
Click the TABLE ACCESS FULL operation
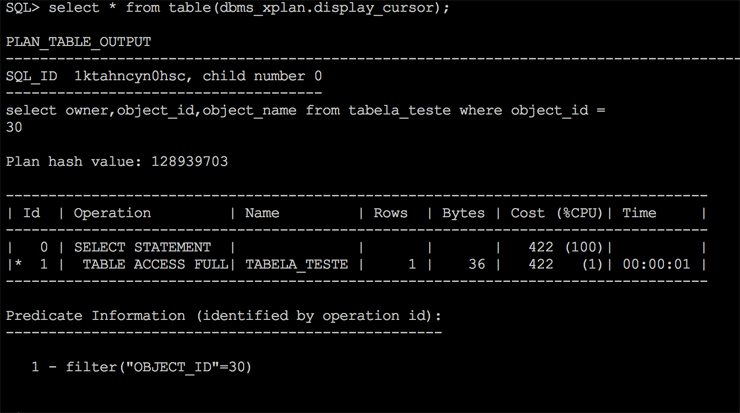tap(155, 264)
